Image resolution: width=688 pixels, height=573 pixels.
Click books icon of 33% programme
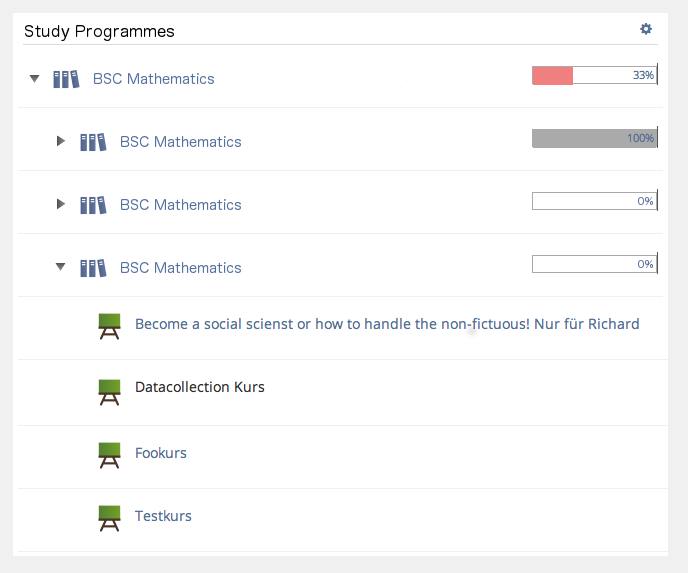click(66, 79)
